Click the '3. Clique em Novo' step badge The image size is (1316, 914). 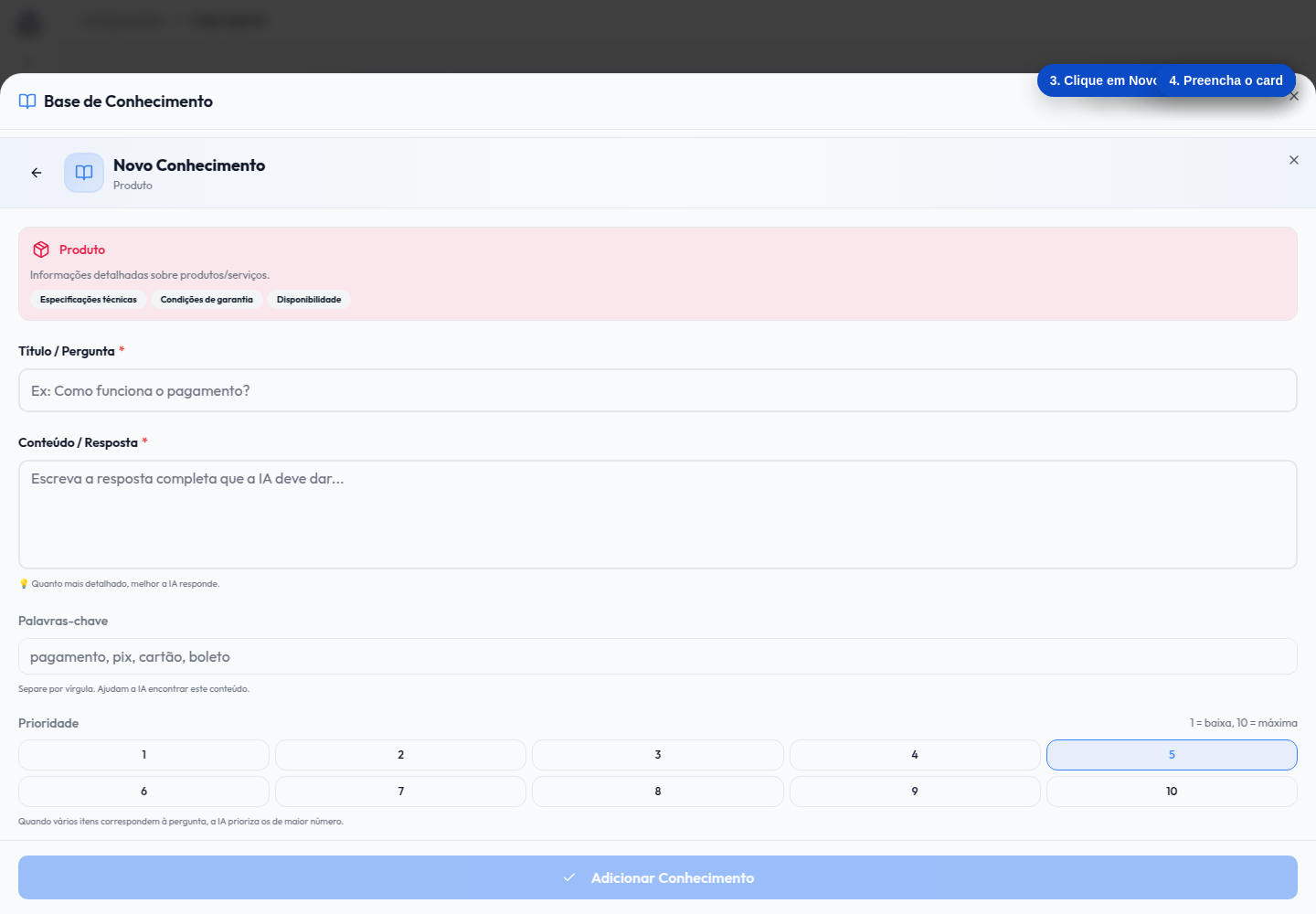coord(1098,80)
